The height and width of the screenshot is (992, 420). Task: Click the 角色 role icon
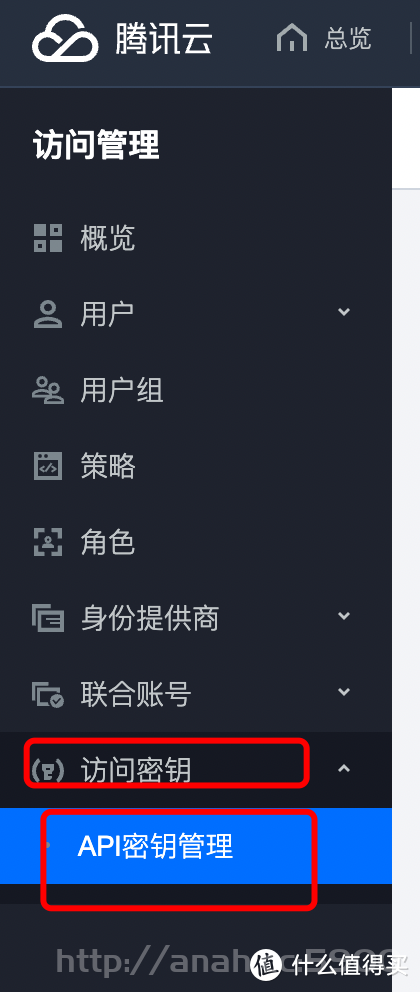click(x=48, y=542)
